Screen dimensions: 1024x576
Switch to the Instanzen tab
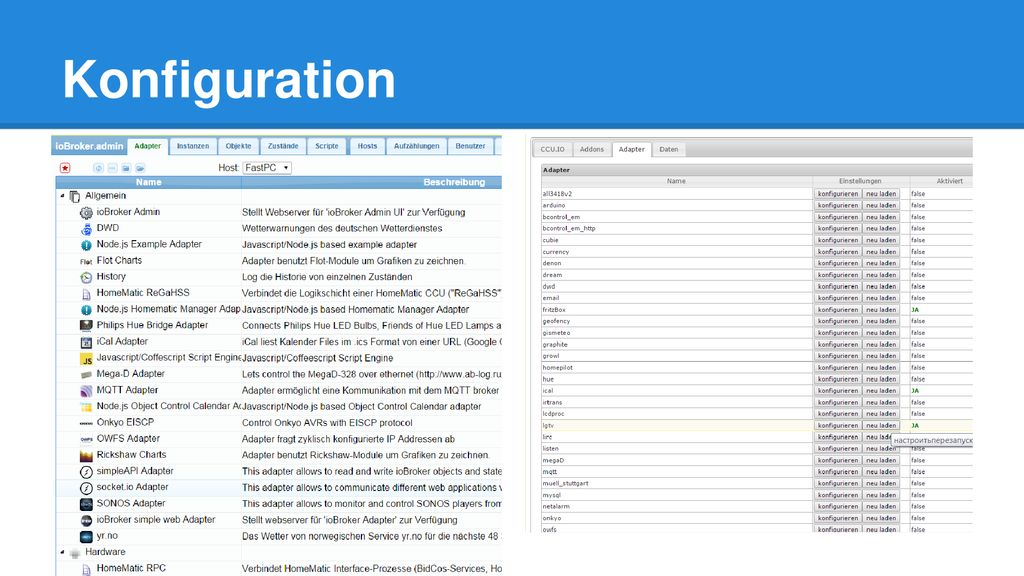[193, 146]
